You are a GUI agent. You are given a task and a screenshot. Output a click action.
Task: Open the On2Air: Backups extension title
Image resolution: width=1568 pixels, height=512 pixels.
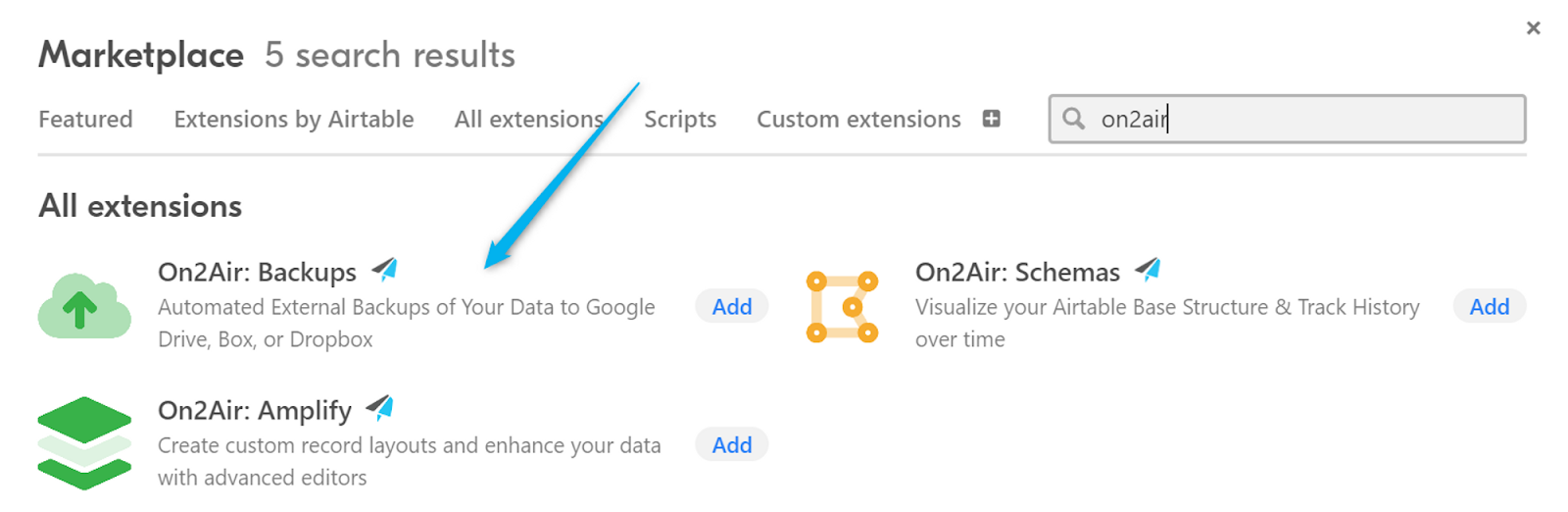(258, 272)
